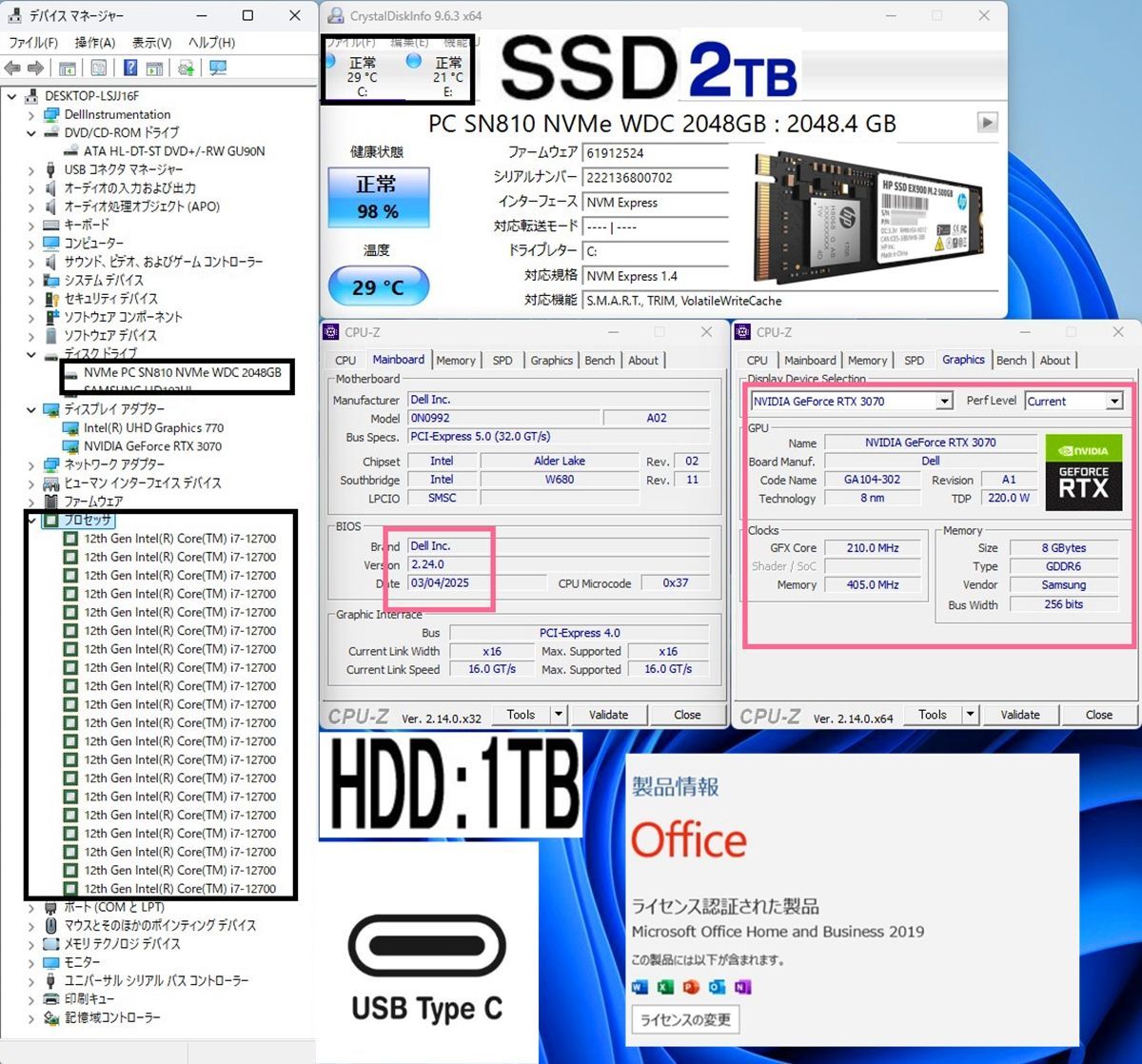Click the セキュリティ デバイス category icon

click(x=51, y=299)
